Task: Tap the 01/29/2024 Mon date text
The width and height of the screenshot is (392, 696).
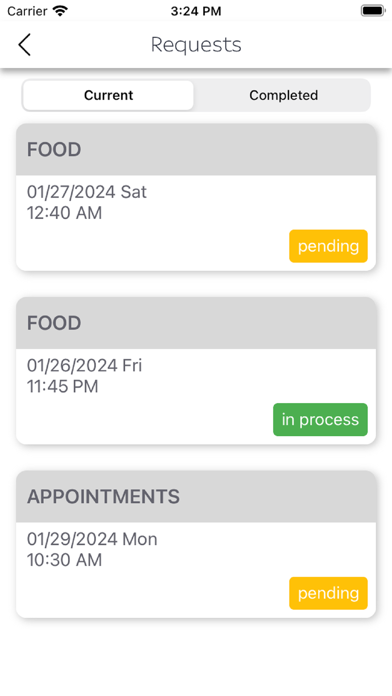Action: coord(92,539)
